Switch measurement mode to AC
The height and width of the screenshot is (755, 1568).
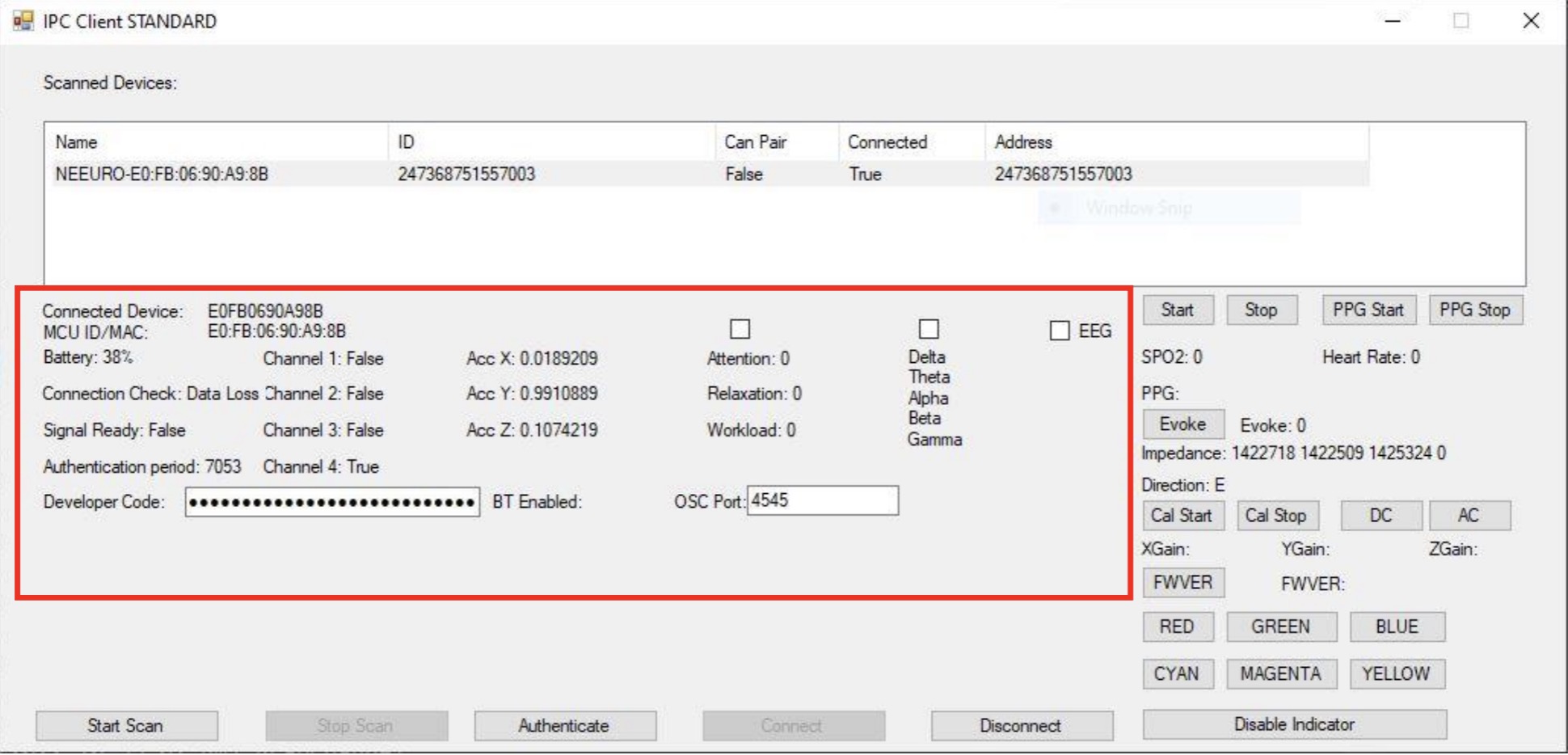tap(1471, 515)
